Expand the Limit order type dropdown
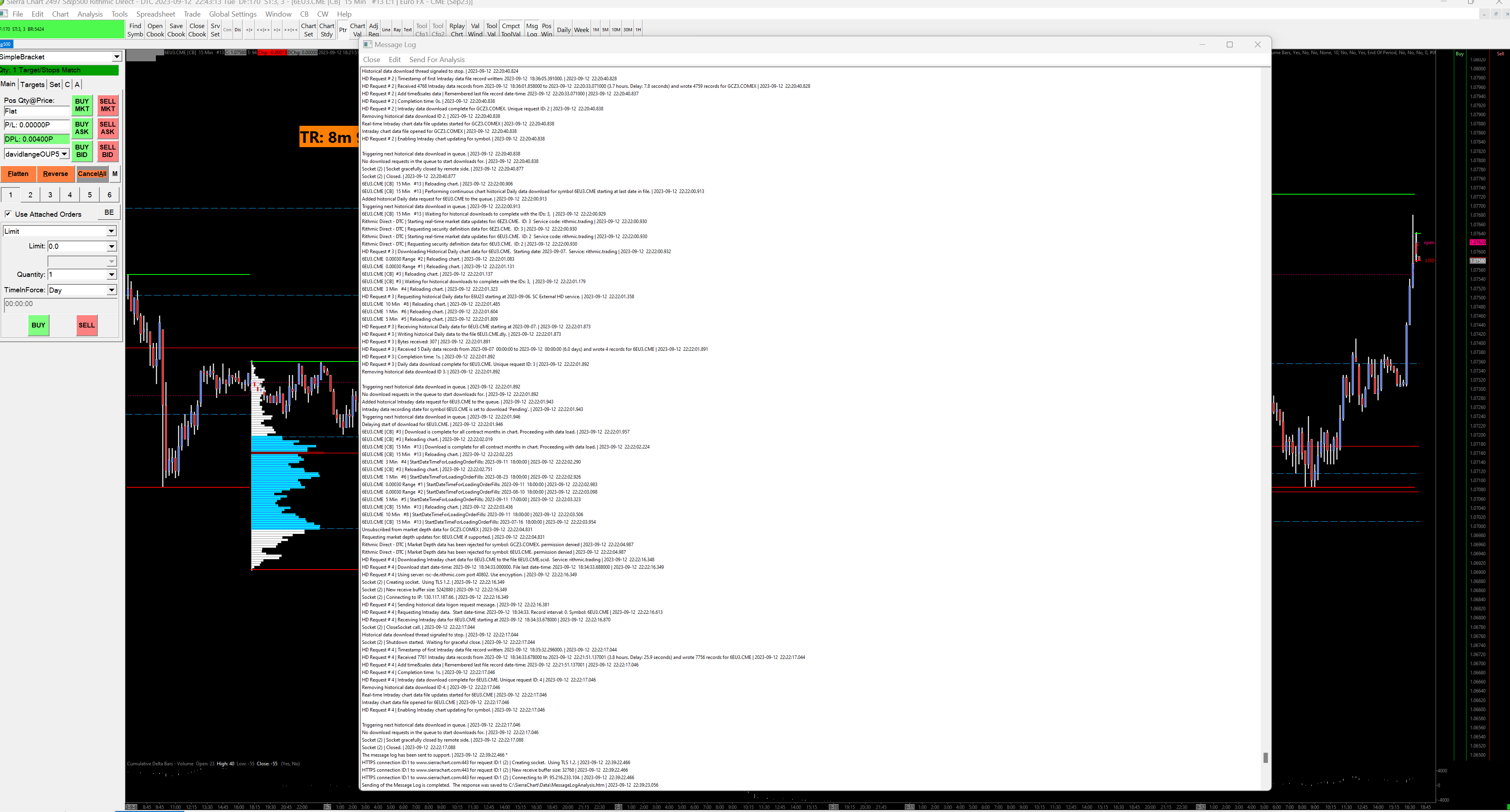 (111, 231)
